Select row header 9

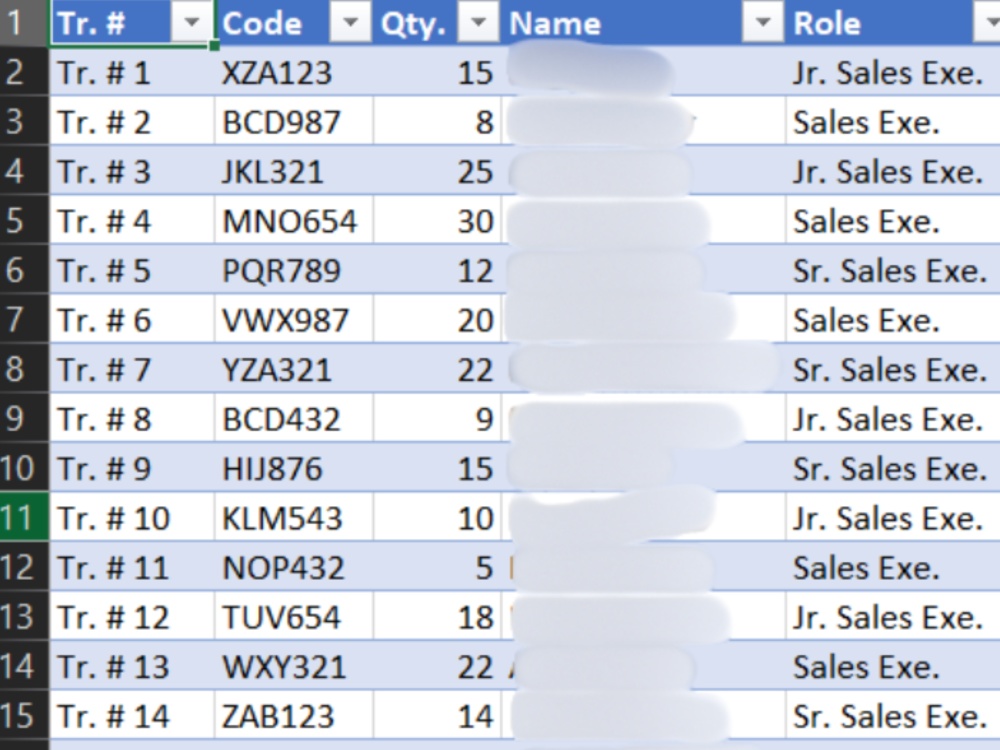click(24, 418)
